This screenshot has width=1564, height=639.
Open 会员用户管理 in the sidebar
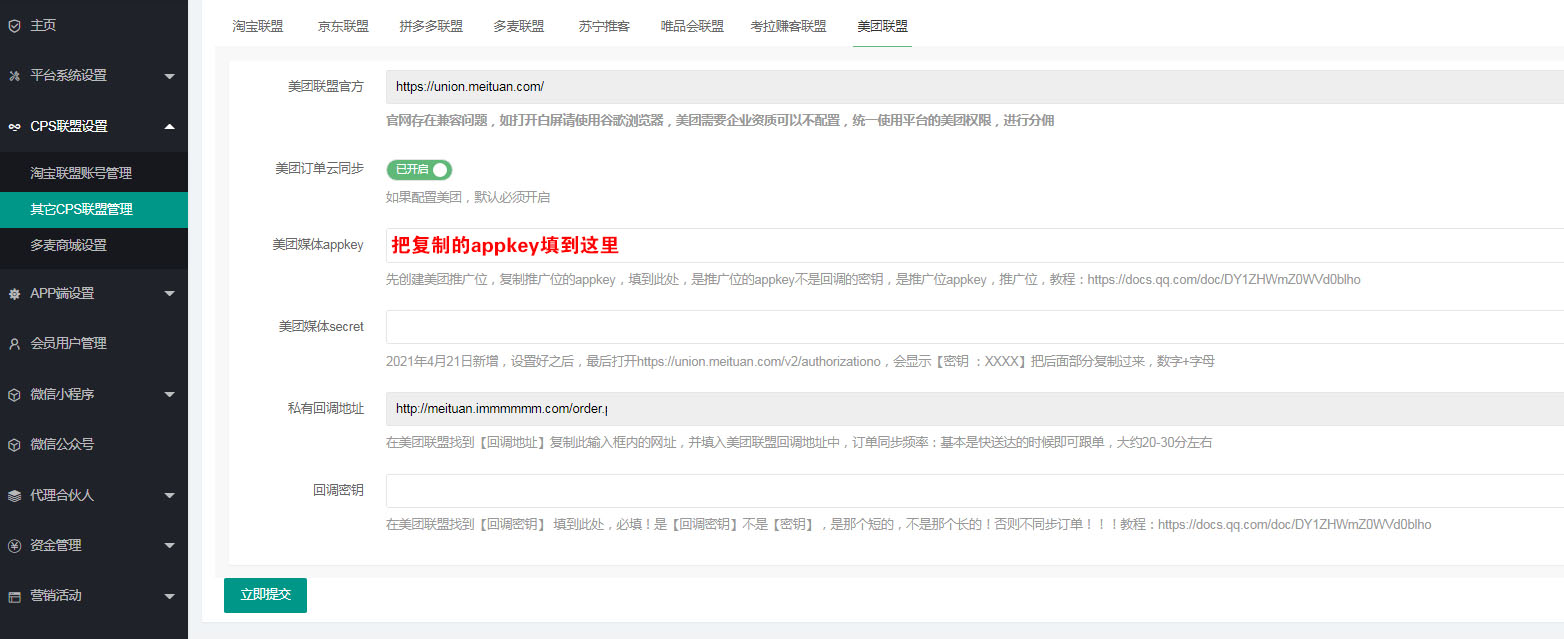point(69,343)
